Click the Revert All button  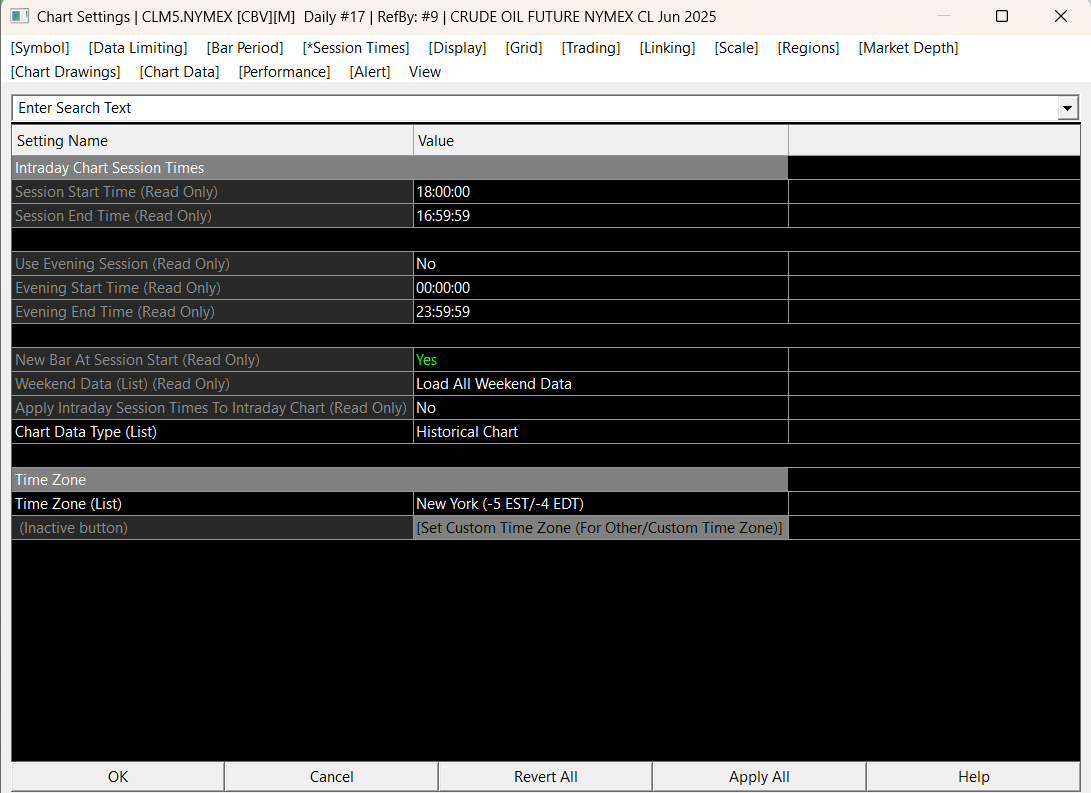coord(546,776)
